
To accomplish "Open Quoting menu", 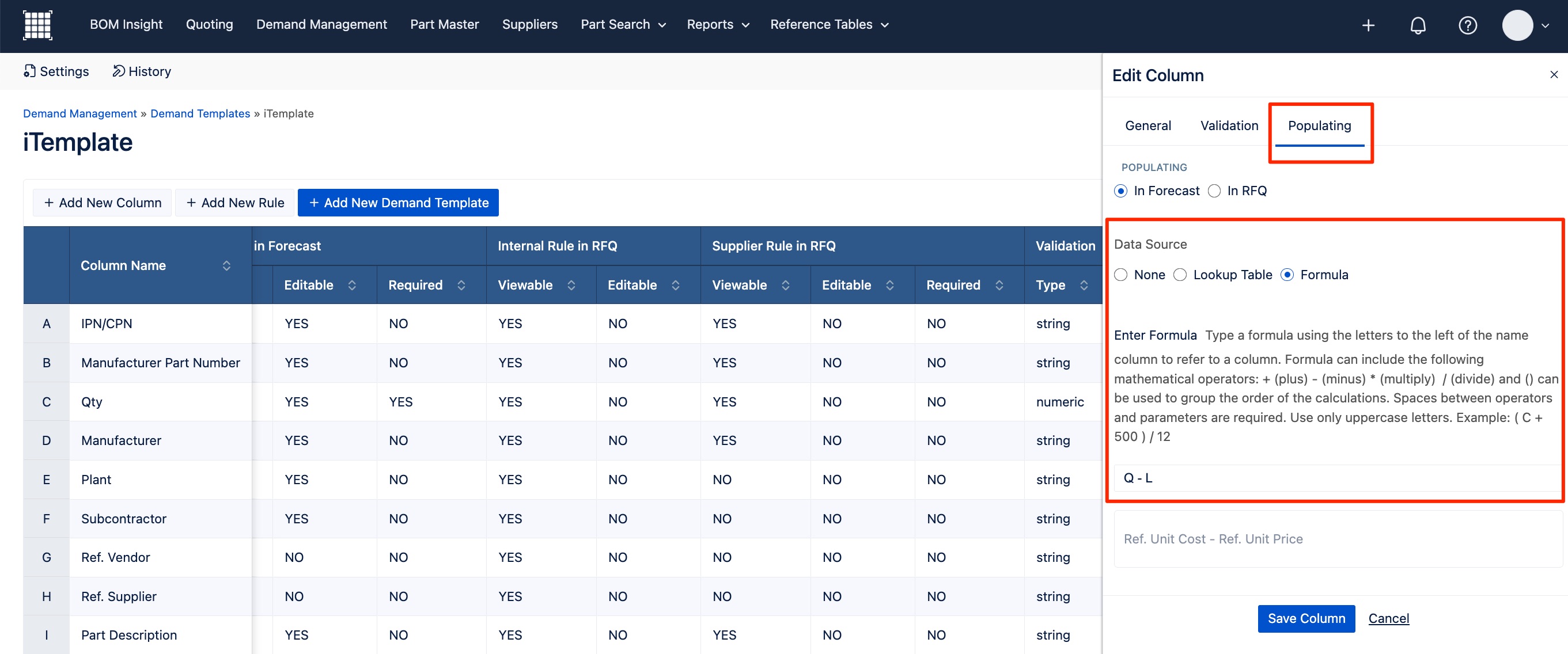I will click(x=209, y=24).
